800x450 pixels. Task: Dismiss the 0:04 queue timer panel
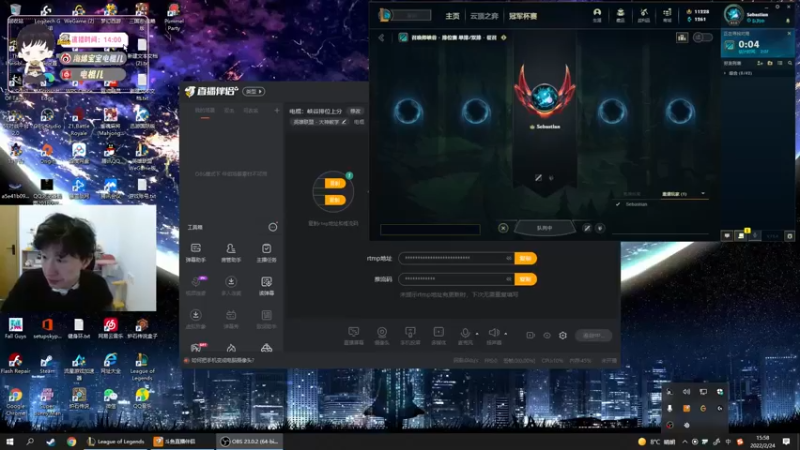click(790, 33)
